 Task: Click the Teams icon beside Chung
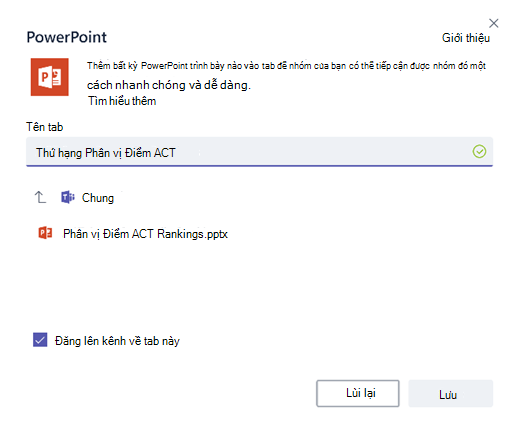click(68, 197)
